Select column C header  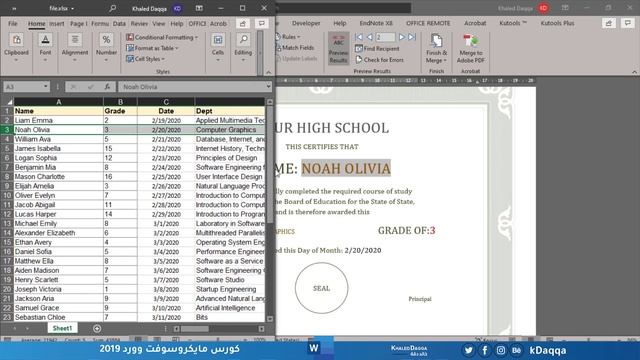166,102
